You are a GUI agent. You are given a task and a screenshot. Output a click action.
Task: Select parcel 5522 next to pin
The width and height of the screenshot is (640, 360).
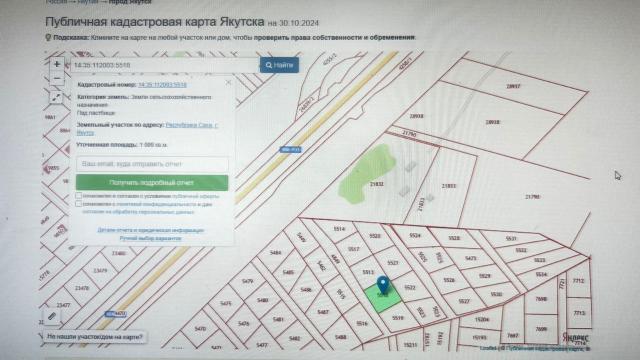click(409, 287)
